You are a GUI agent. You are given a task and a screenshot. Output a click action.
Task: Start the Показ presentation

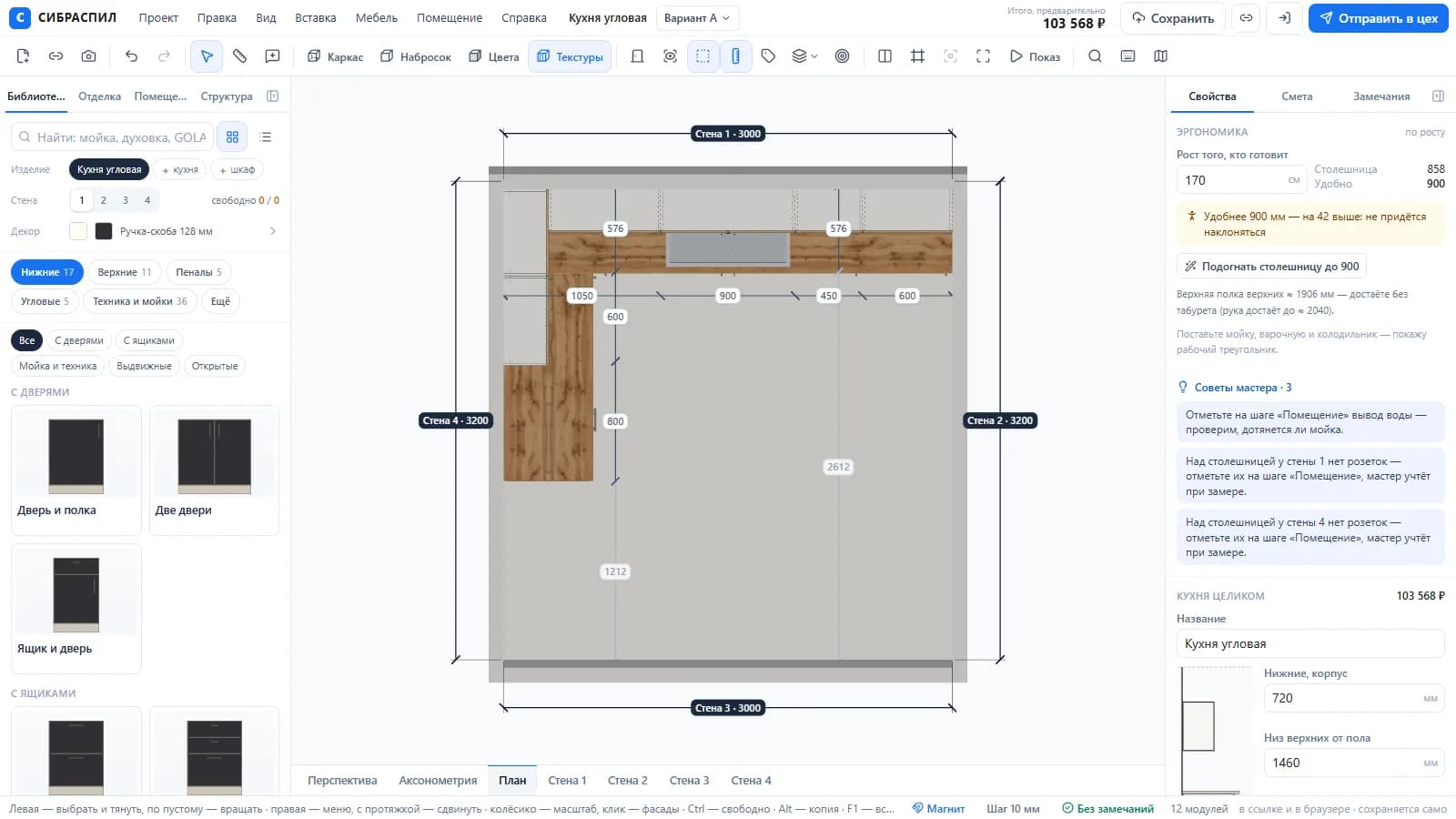pos(1035,56)
